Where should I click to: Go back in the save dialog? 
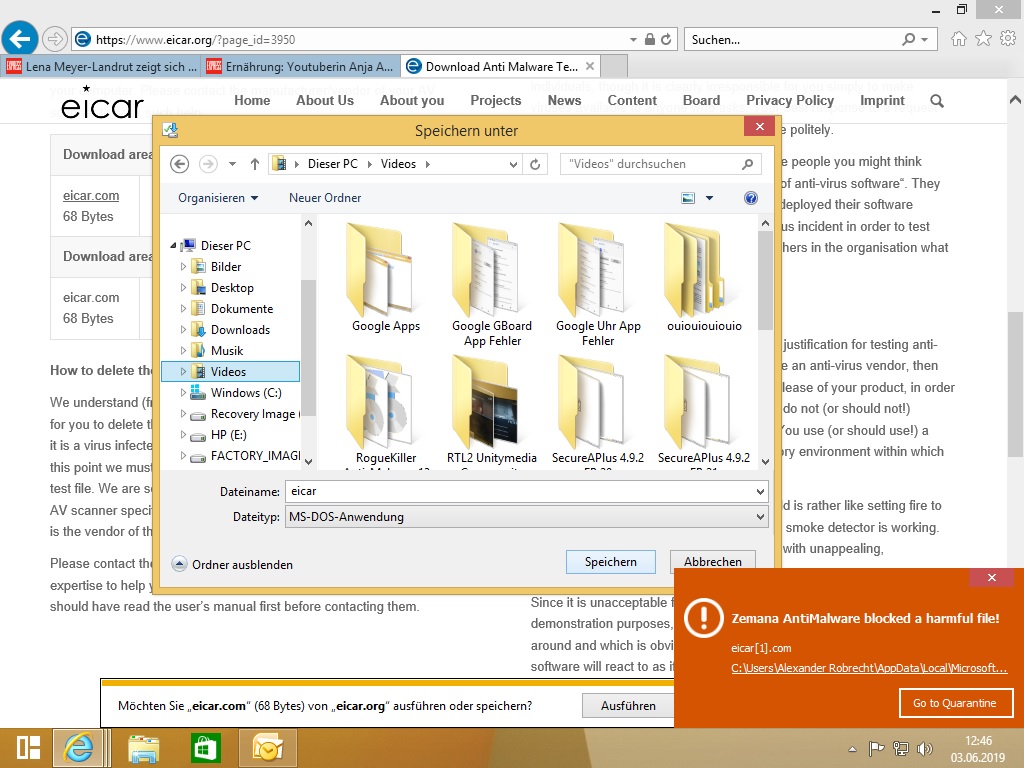click(x=180, y=164)
